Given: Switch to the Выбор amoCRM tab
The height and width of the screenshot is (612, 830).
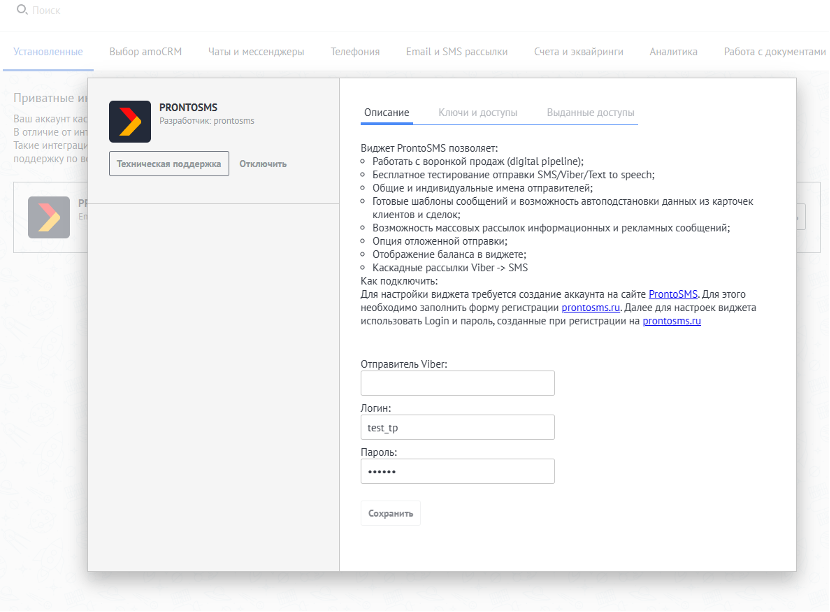Looking at the screenshot, I should 146,51.
